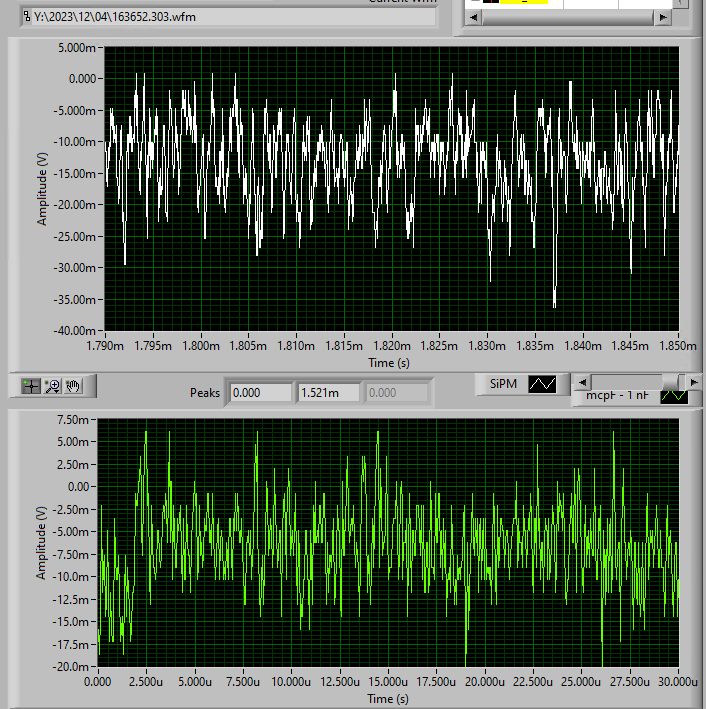Activate the zoom magnifier tool
This screenshot has width=706, height=709.
tap(52, 385)
